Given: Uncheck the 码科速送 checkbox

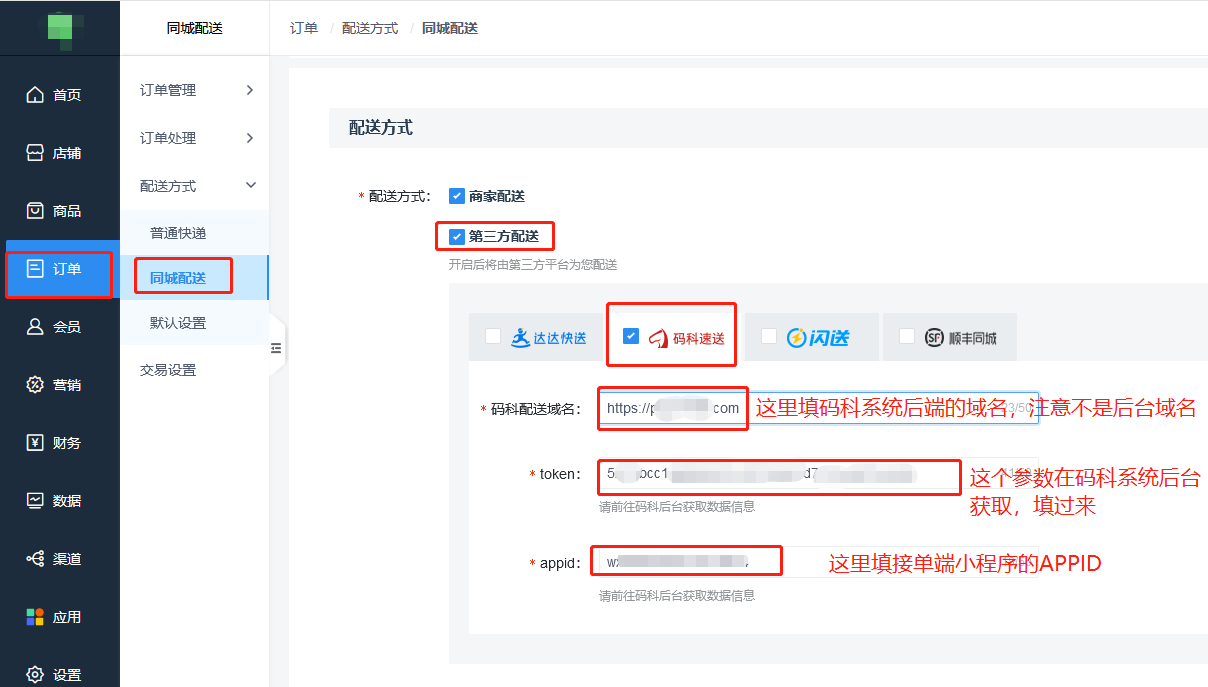Looking at the screenshot, I should [x=631, y=336].
